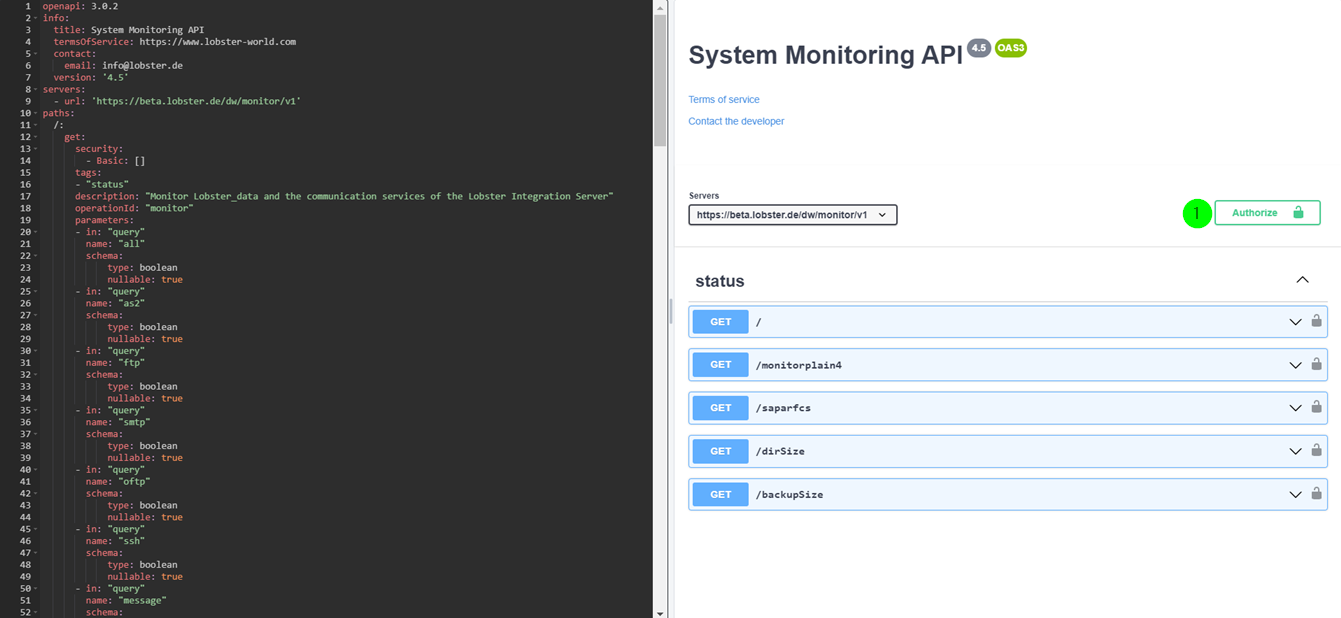Fold the security block at line 13
This screenshot has height=618, width=1341.
pos(36,149)
